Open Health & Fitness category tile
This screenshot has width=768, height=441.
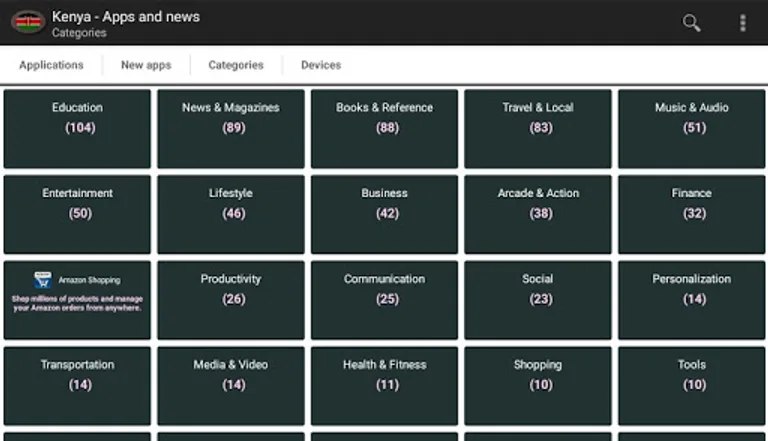point(384,386)
